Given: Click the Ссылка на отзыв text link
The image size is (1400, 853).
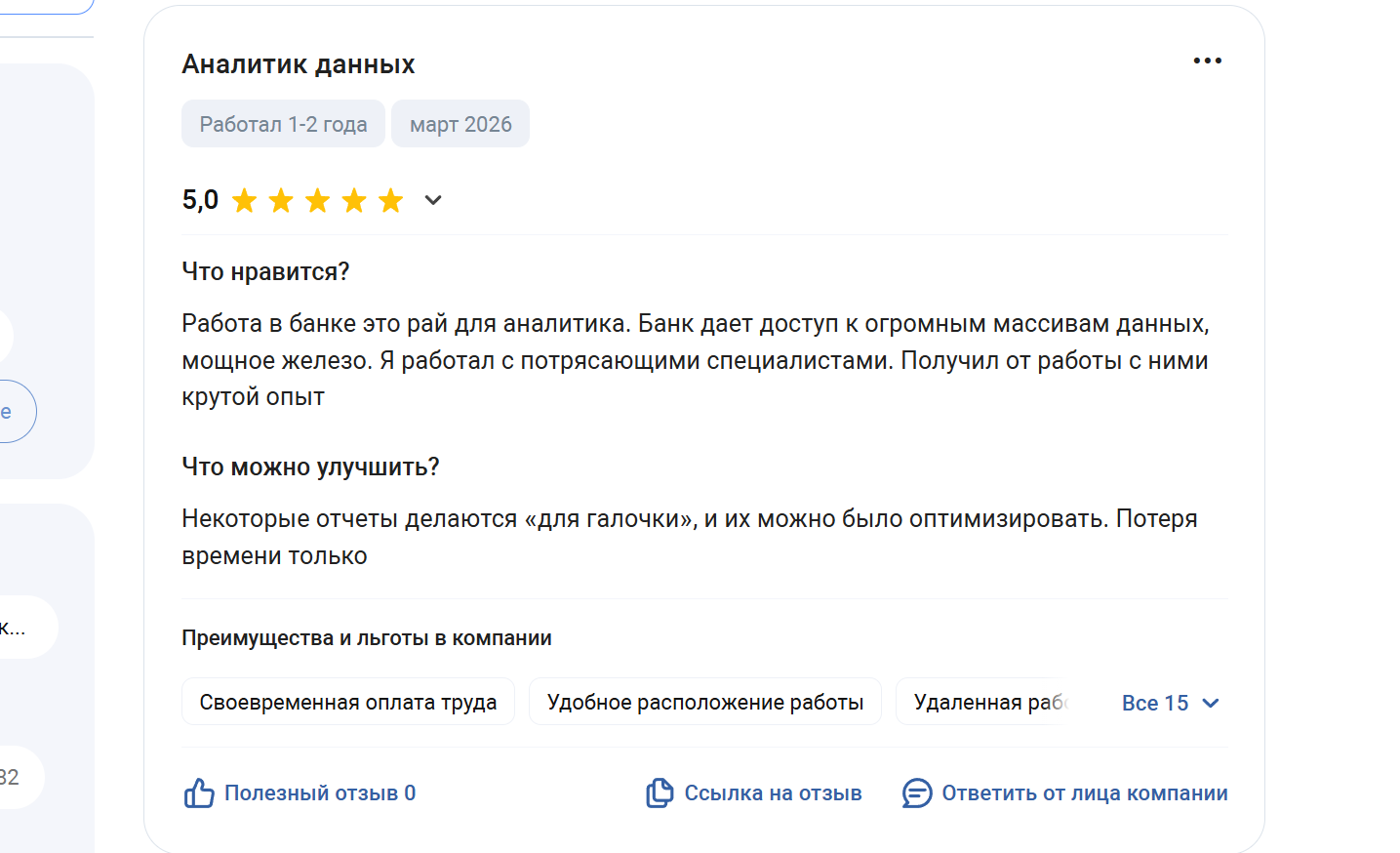Looking at the screenshot, I should point(773,792).
